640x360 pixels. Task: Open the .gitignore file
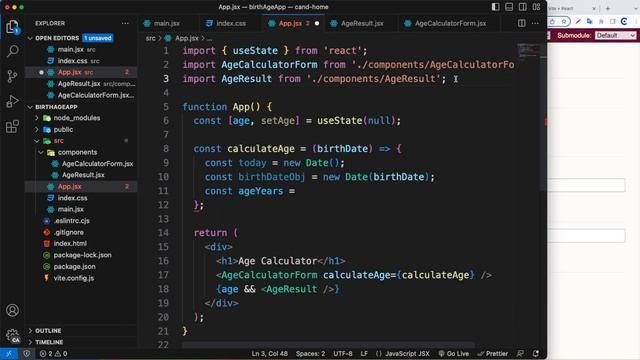point(69,232)
